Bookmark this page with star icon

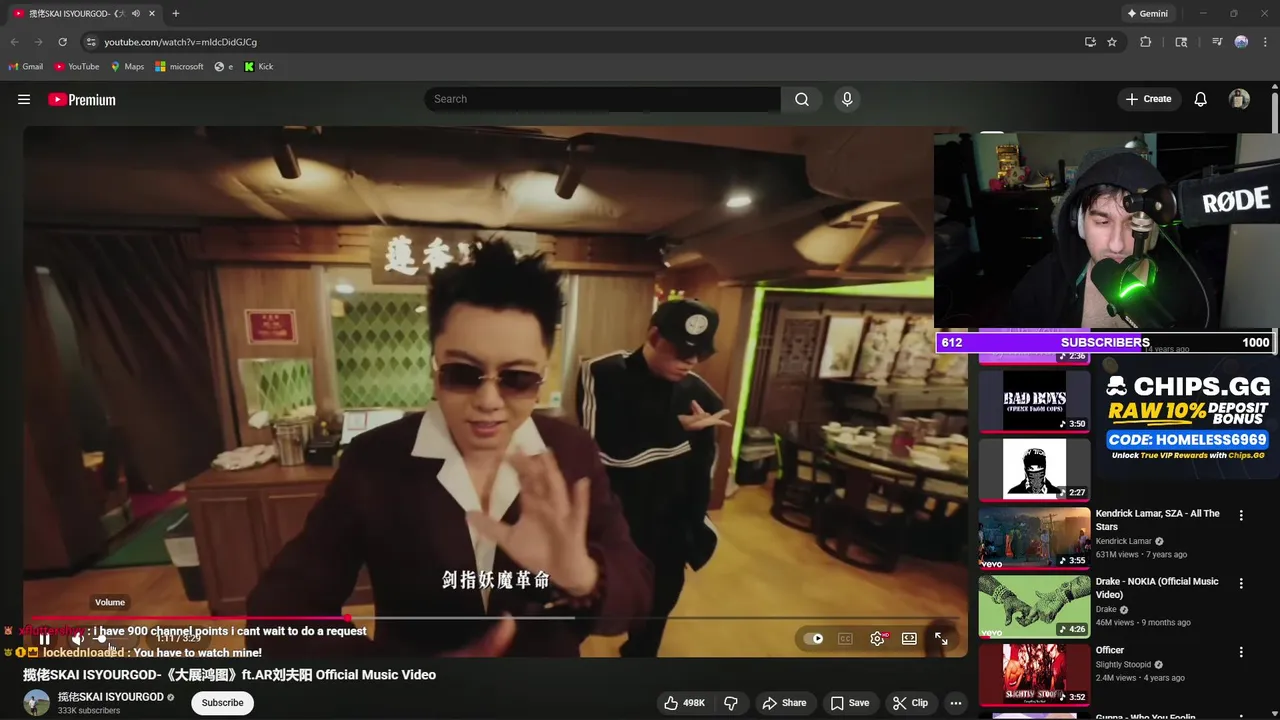pyautogui.click(x=1112, y=42)
